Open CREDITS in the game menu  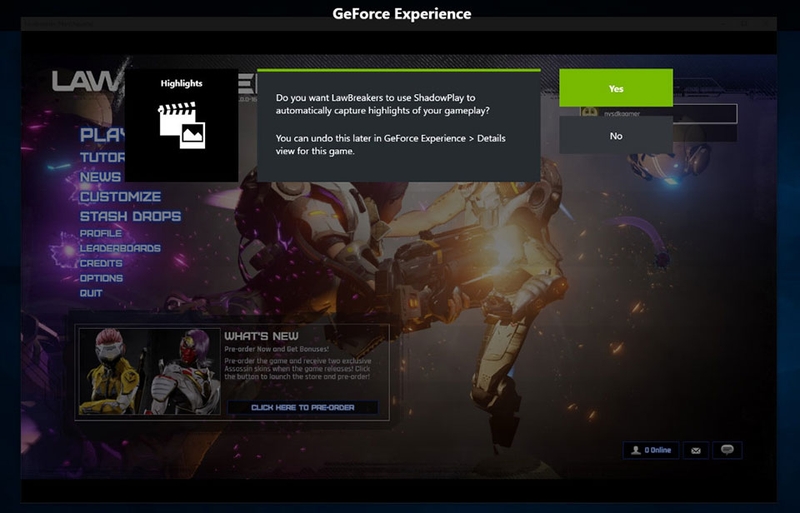(x=101, y=263)
